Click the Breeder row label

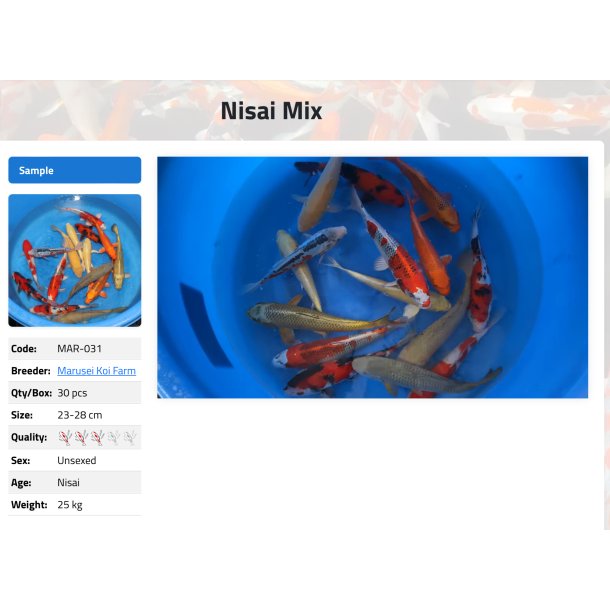pyautogui.click(x=31, y=371)
